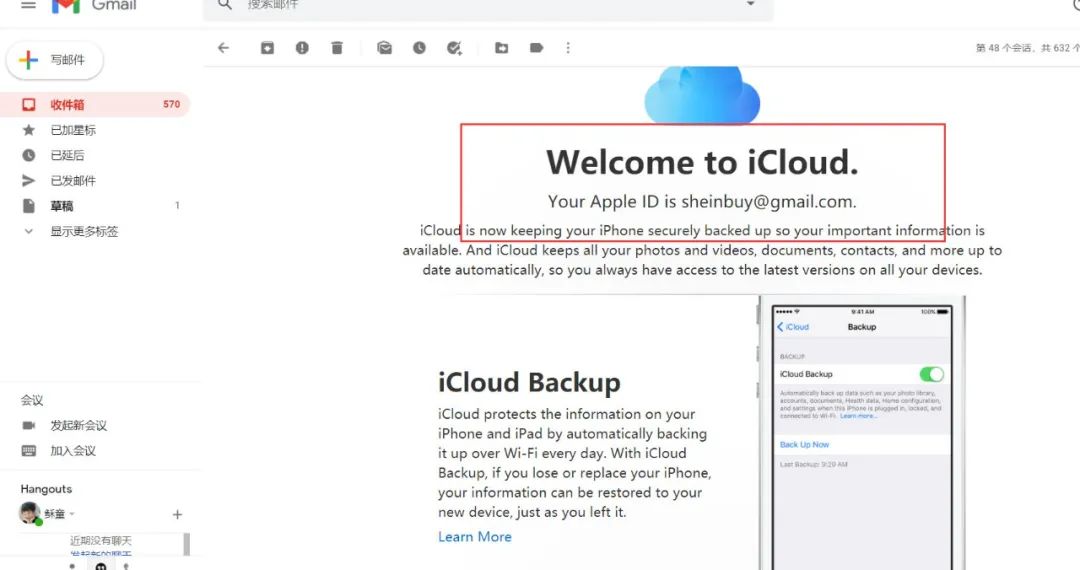Open the Learn More link
Image resolution: width=1080 pixels, height=570 pixels.
click(x=475, y=537)
